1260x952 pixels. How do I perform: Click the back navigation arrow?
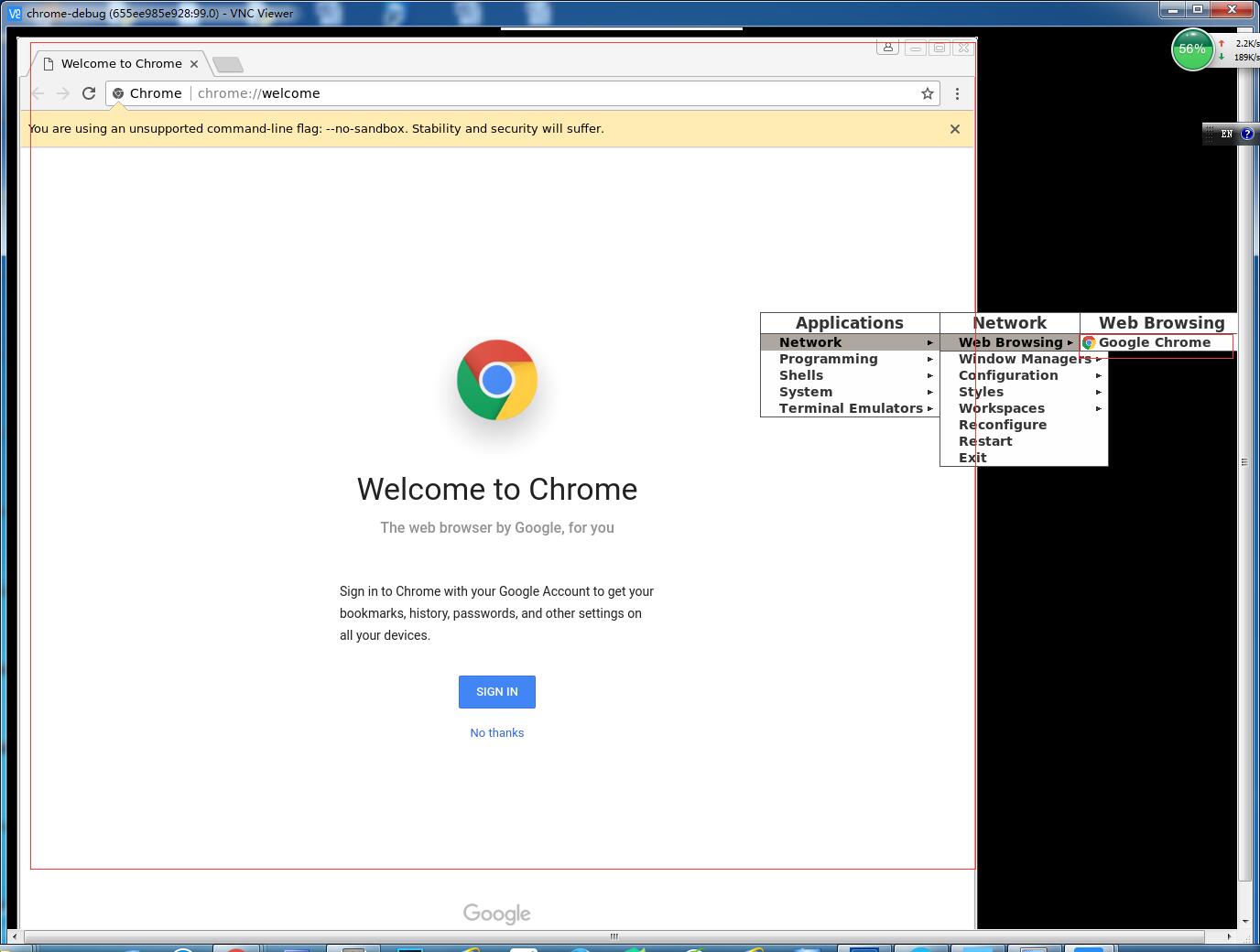point(38,93)
